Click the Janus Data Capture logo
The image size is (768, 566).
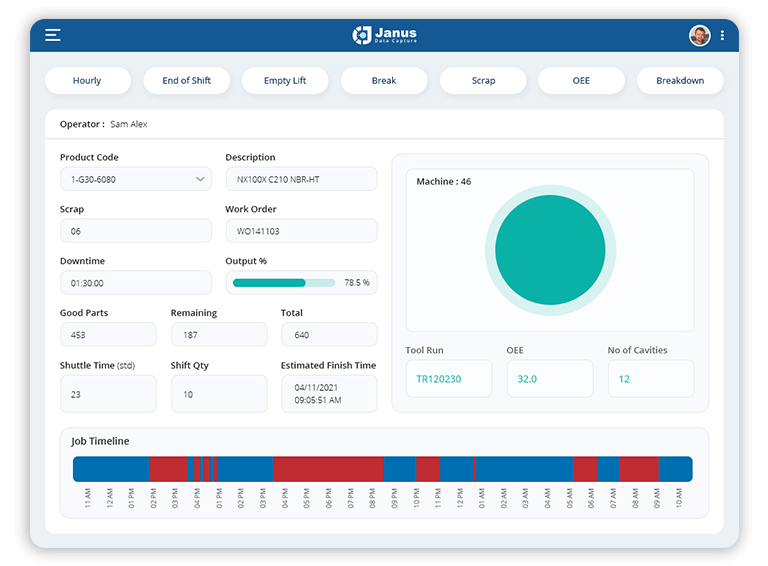[x=384, y=35]
